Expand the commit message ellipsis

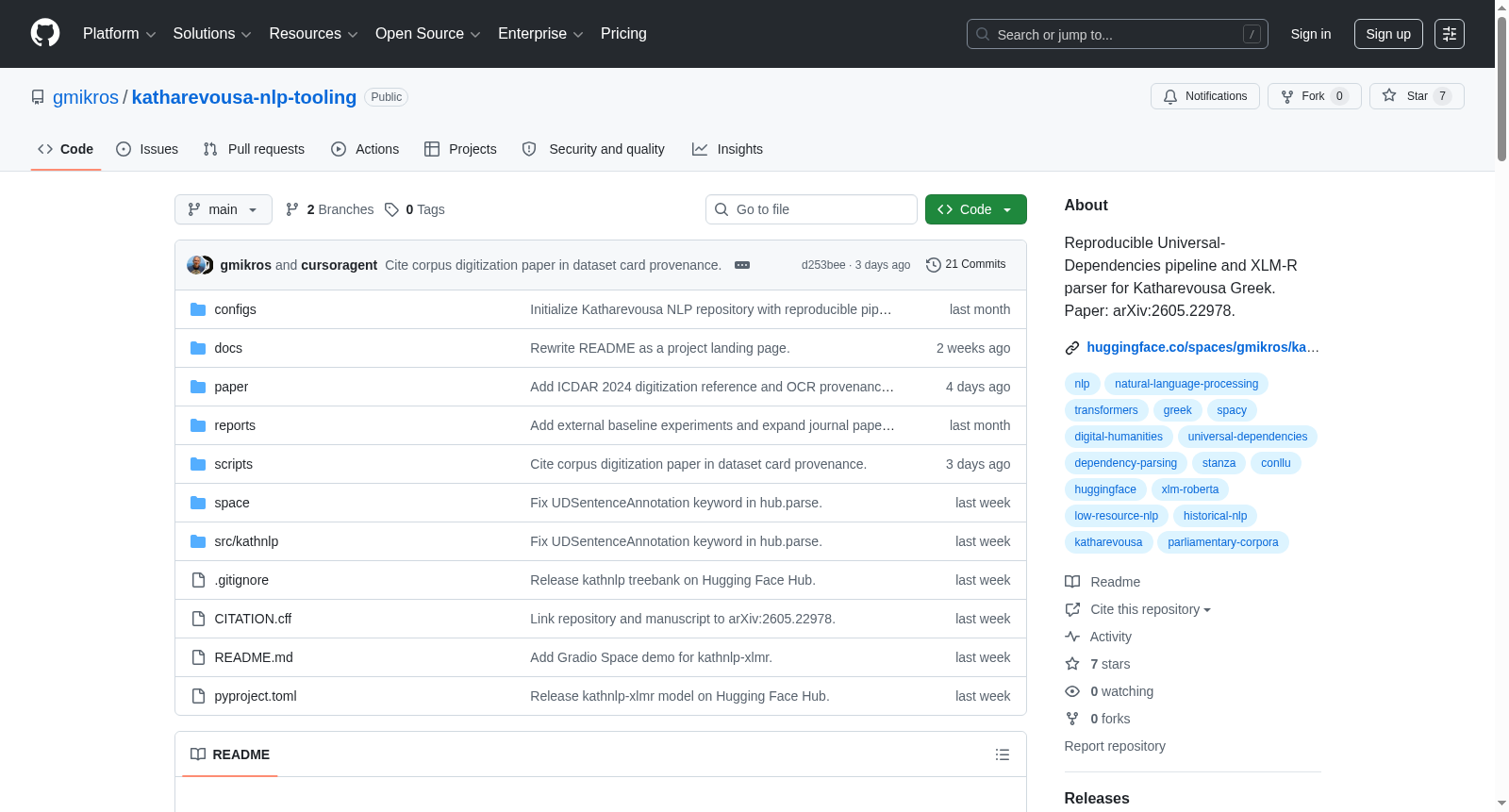pos(742,265)
